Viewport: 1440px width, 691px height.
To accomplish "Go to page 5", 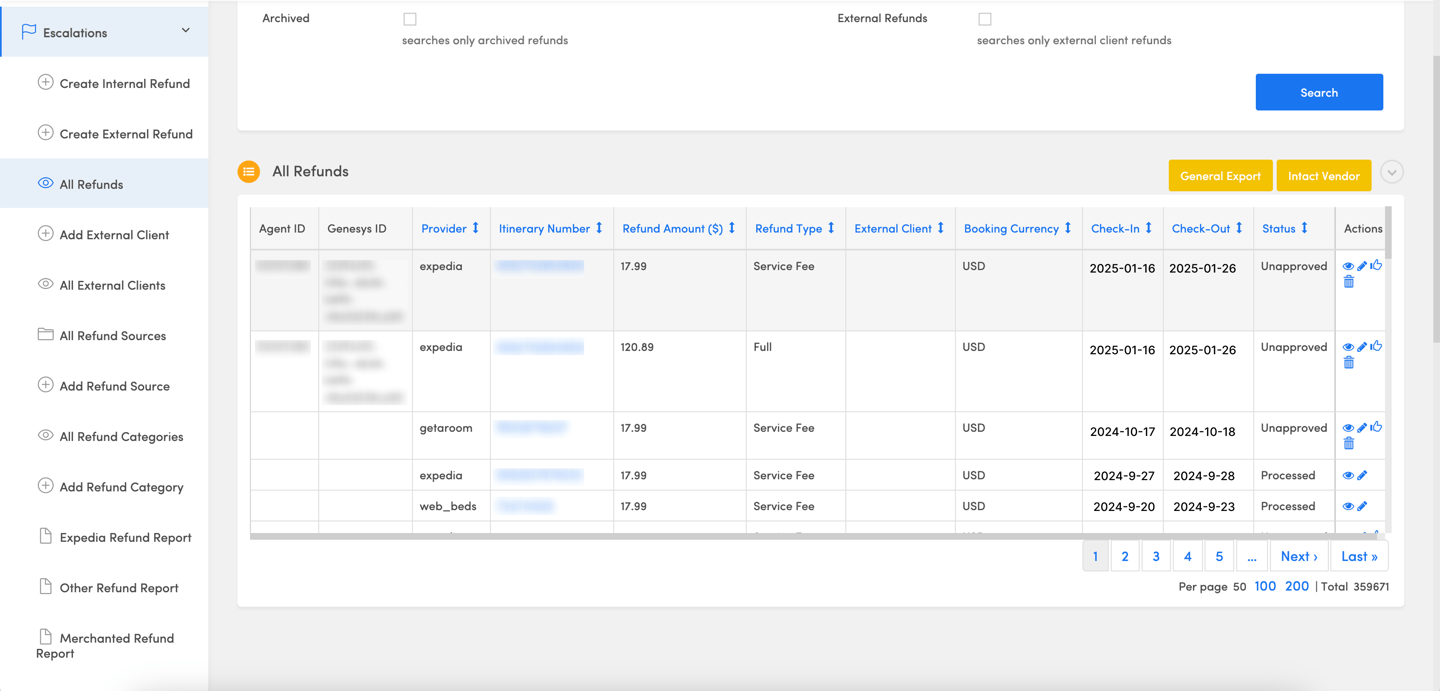I will [1219, 556].
